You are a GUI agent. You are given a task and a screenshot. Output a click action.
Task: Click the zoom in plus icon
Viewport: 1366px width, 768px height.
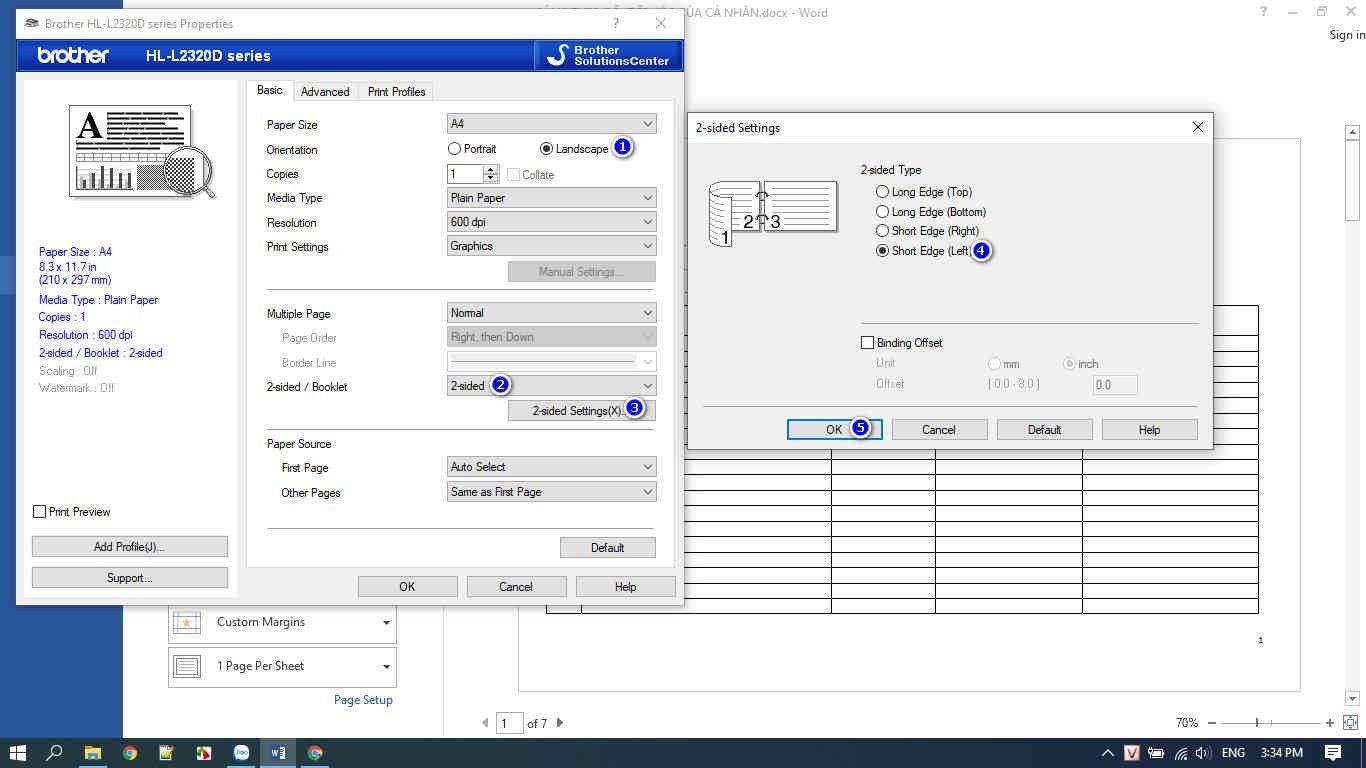(x=1329, y=723)
